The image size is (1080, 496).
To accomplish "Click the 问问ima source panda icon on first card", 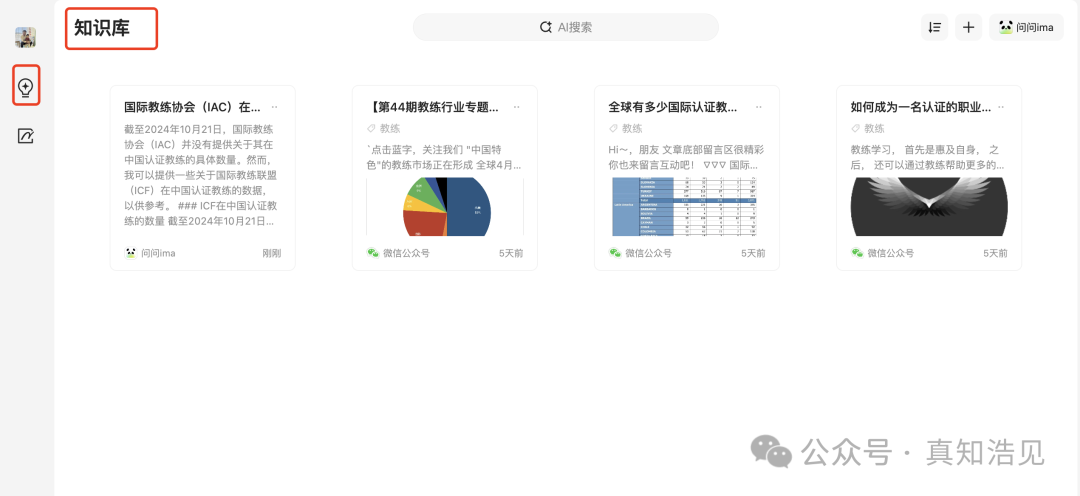I will [130, 253].
